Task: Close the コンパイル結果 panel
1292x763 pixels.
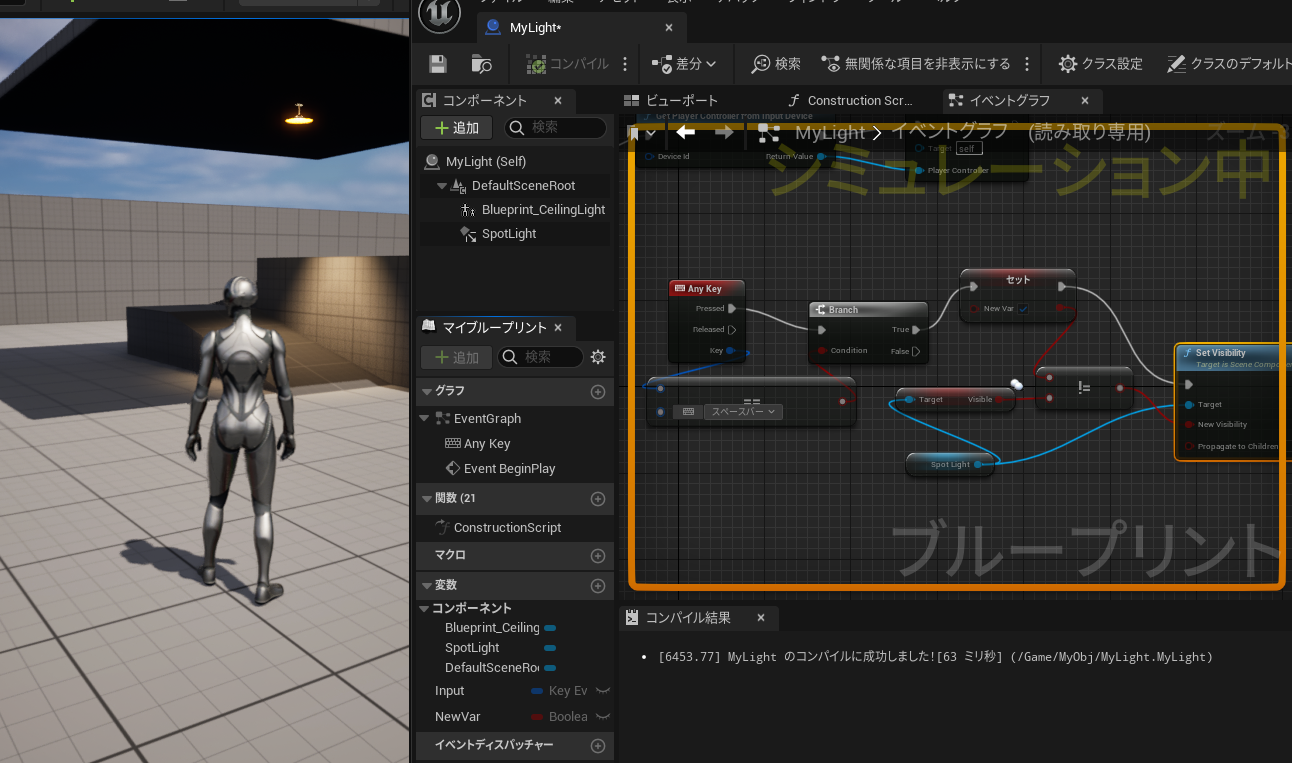Action: (x=761, y=618)
